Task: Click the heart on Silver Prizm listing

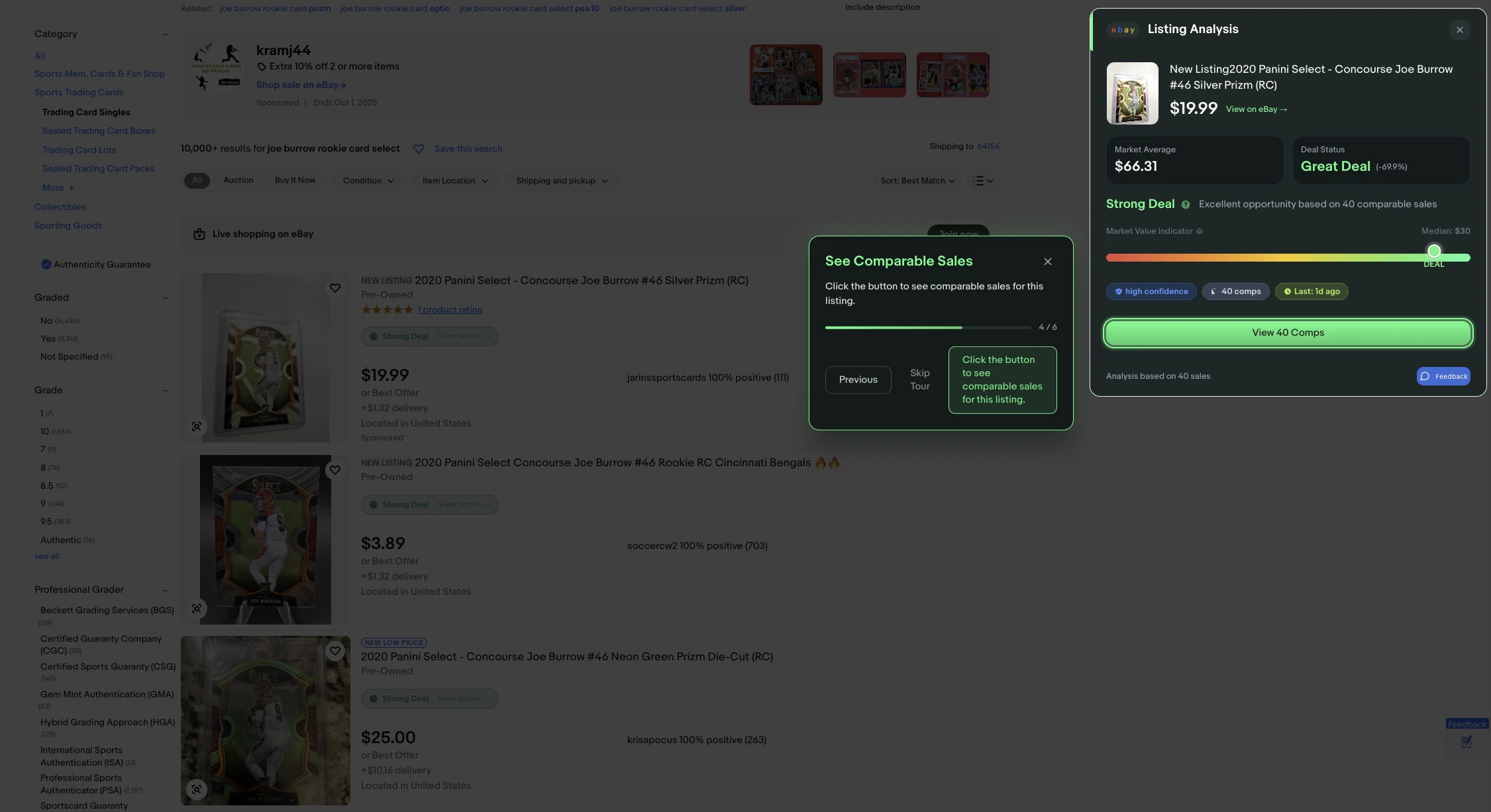Action: pos(335,288)
